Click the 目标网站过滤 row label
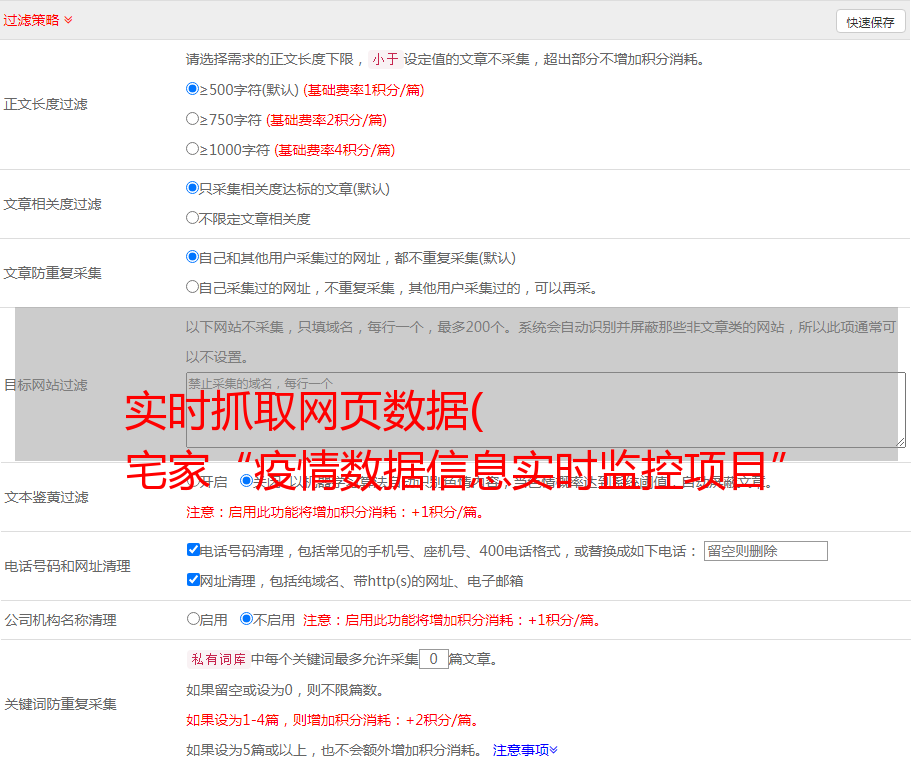The height and width of the screenshot is (768, 912). click(x=45, y=385)
